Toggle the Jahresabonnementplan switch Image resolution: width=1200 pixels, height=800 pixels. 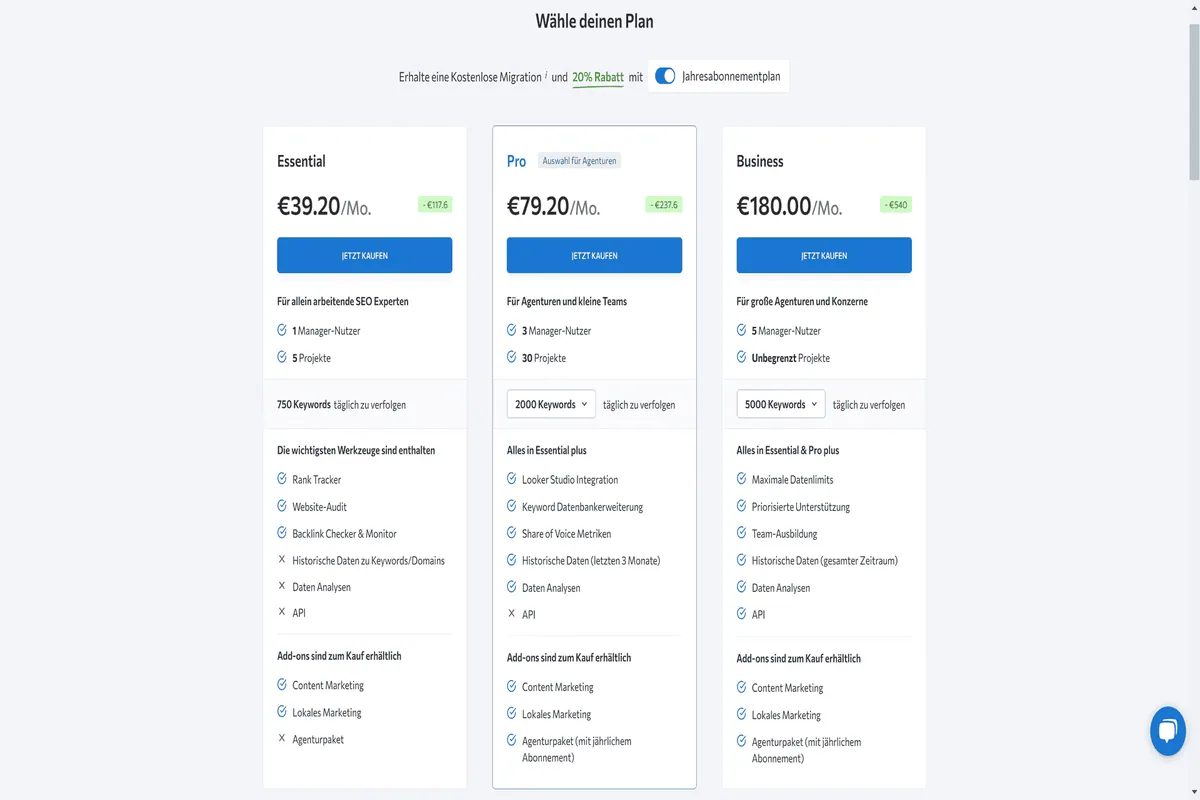tap(665, 76)
